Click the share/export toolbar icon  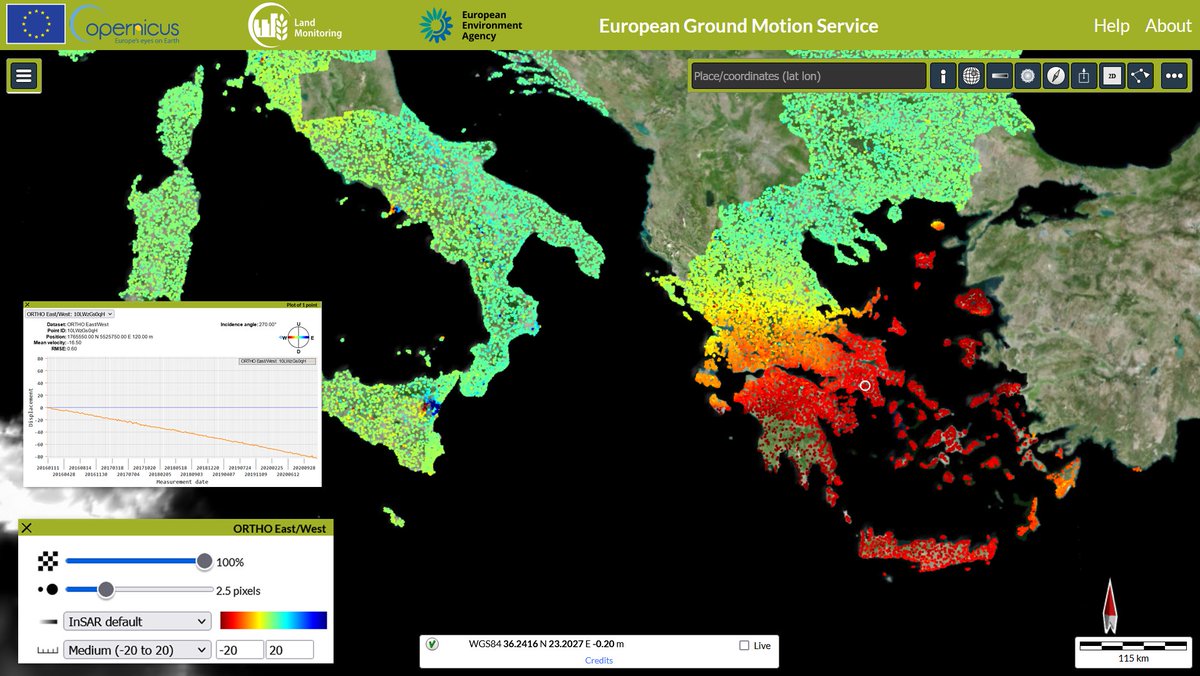1084,75
